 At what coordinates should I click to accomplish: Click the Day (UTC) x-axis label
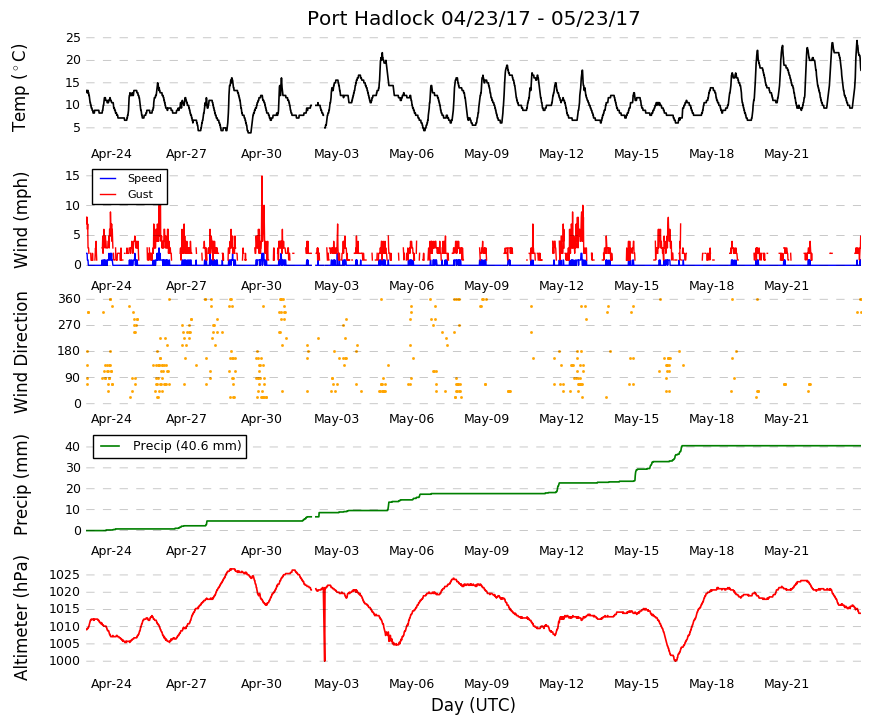point(473,705)
